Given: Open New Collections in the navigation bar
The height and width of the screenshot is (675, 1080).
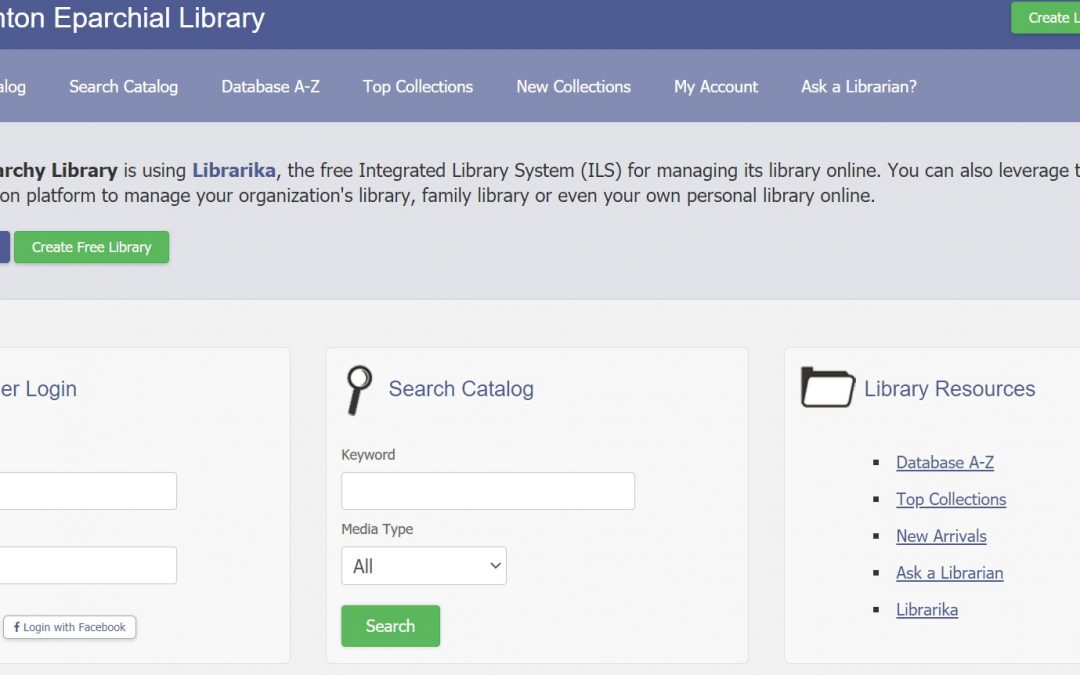Looking at the screenshot, I should tap(573, 86).
